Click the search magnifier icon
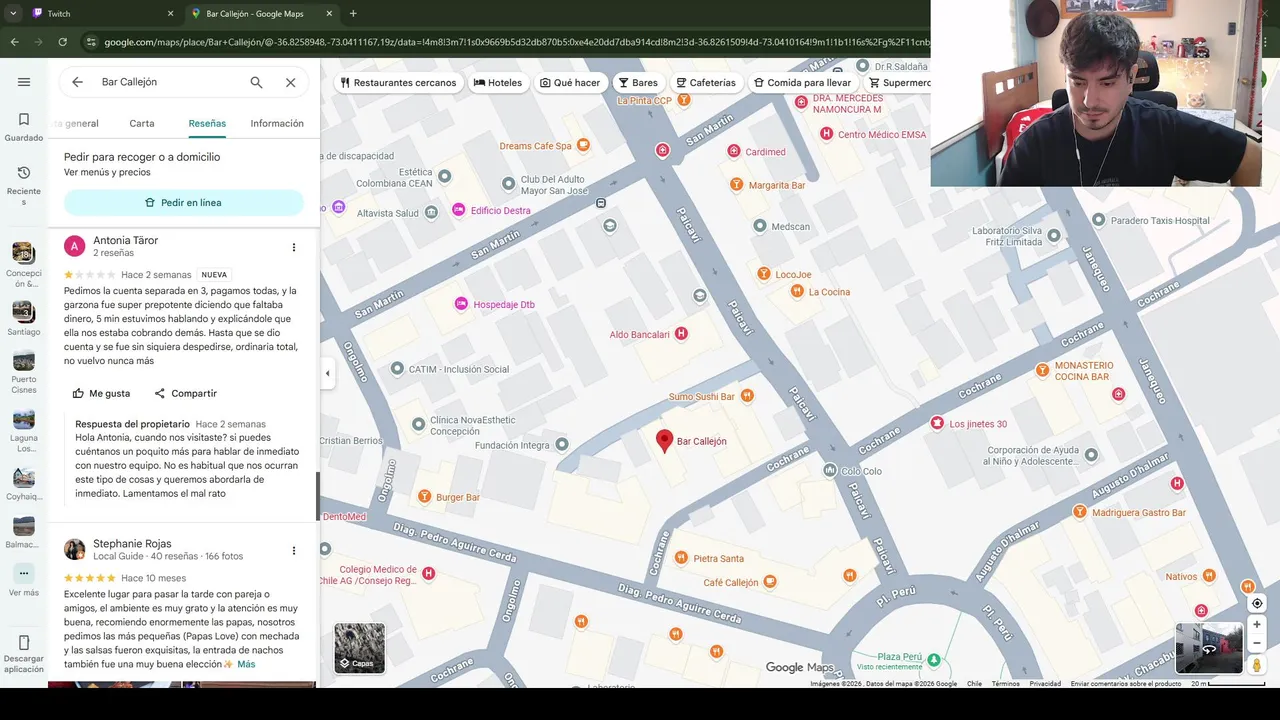Image resolution: width=1280 pixels, height=720 pixels. tap(256, 82)
